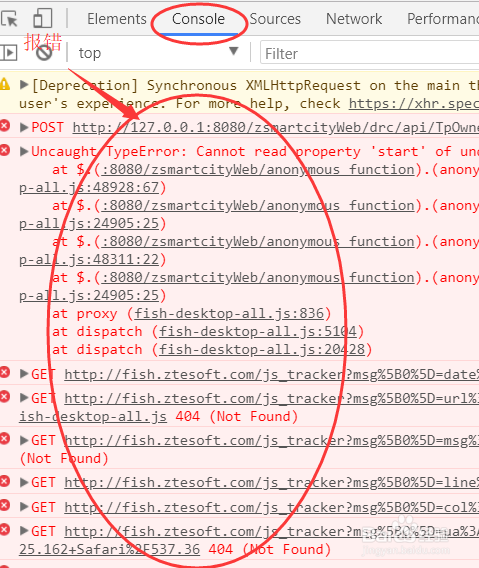The width and height of the screenshot is (479, 568).
Task: Click the Uncaught TypeError message text
Action: 255,152
